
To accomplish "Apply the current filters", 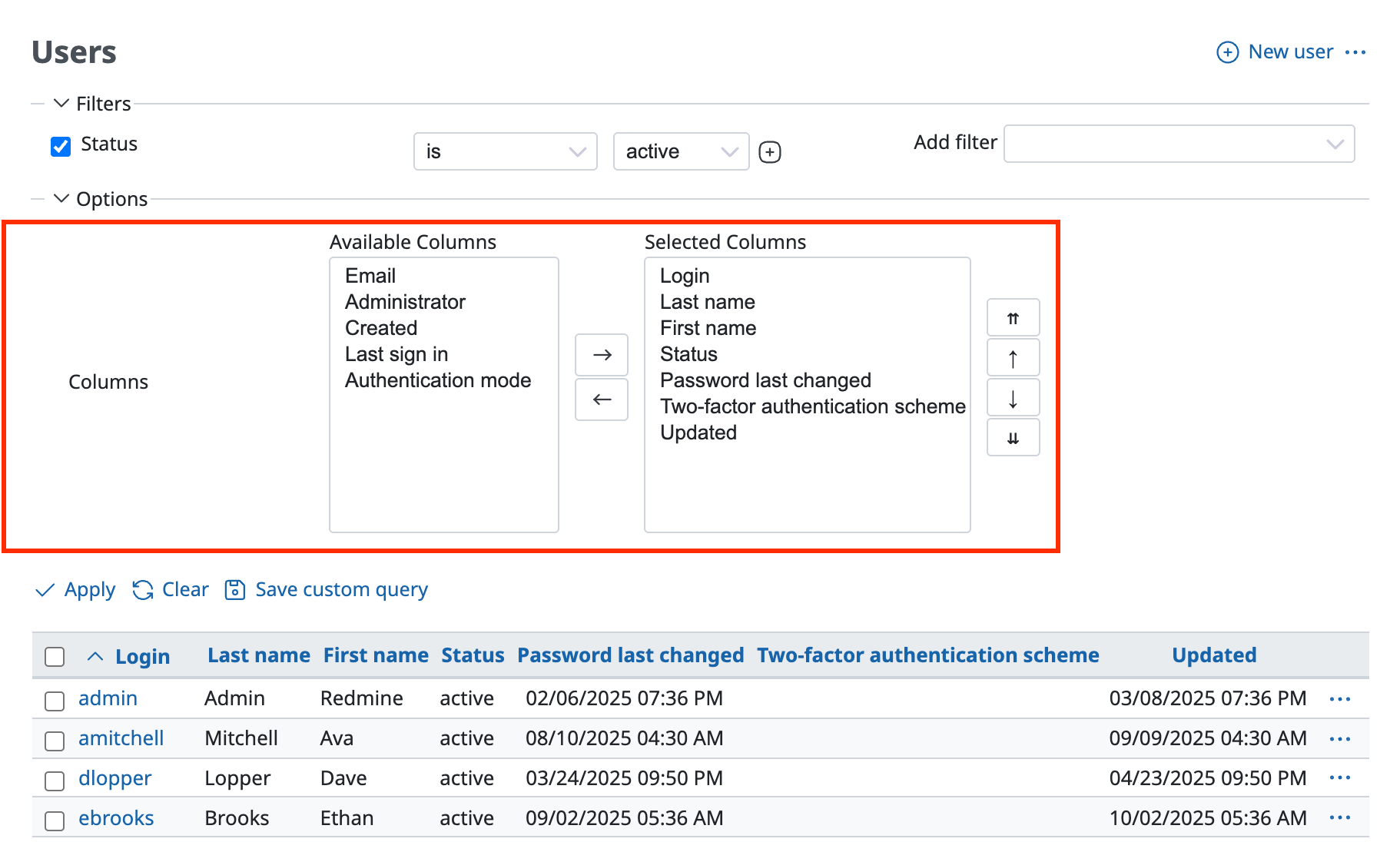I will 75,590.
